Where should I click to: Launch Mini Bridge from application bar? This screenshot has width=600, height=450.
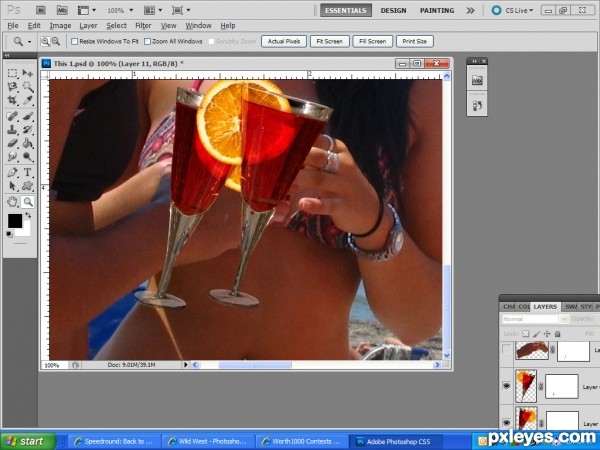[62, 10]
